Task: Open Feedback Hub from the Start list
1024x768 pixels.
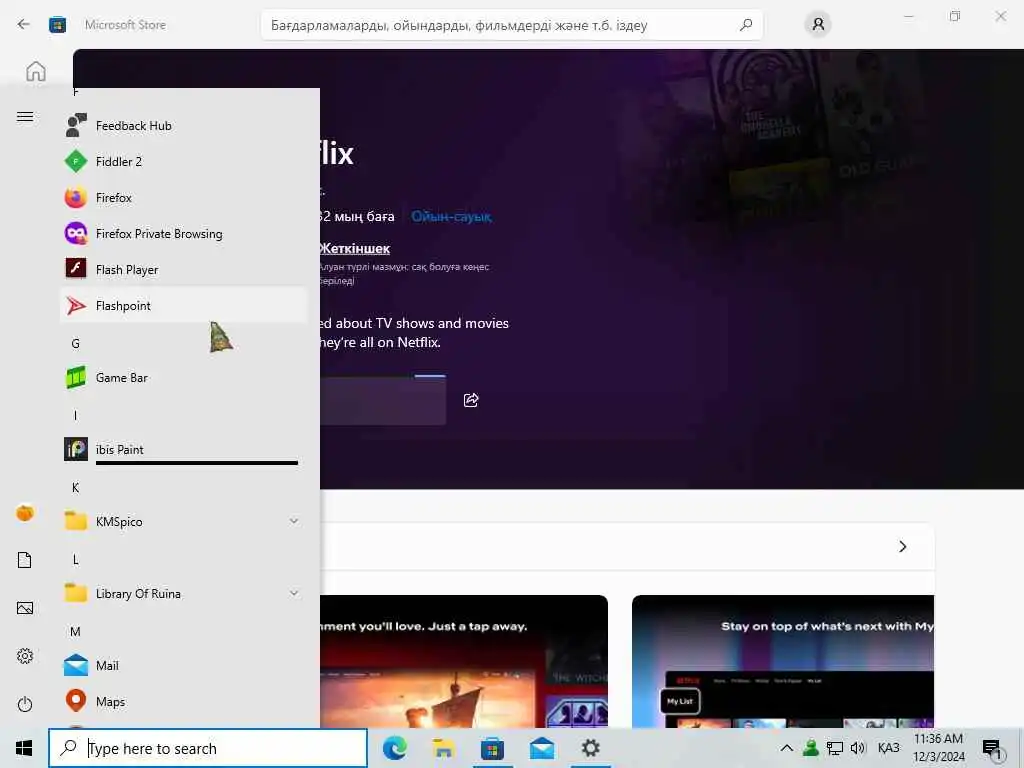Action: click(183, 125)
